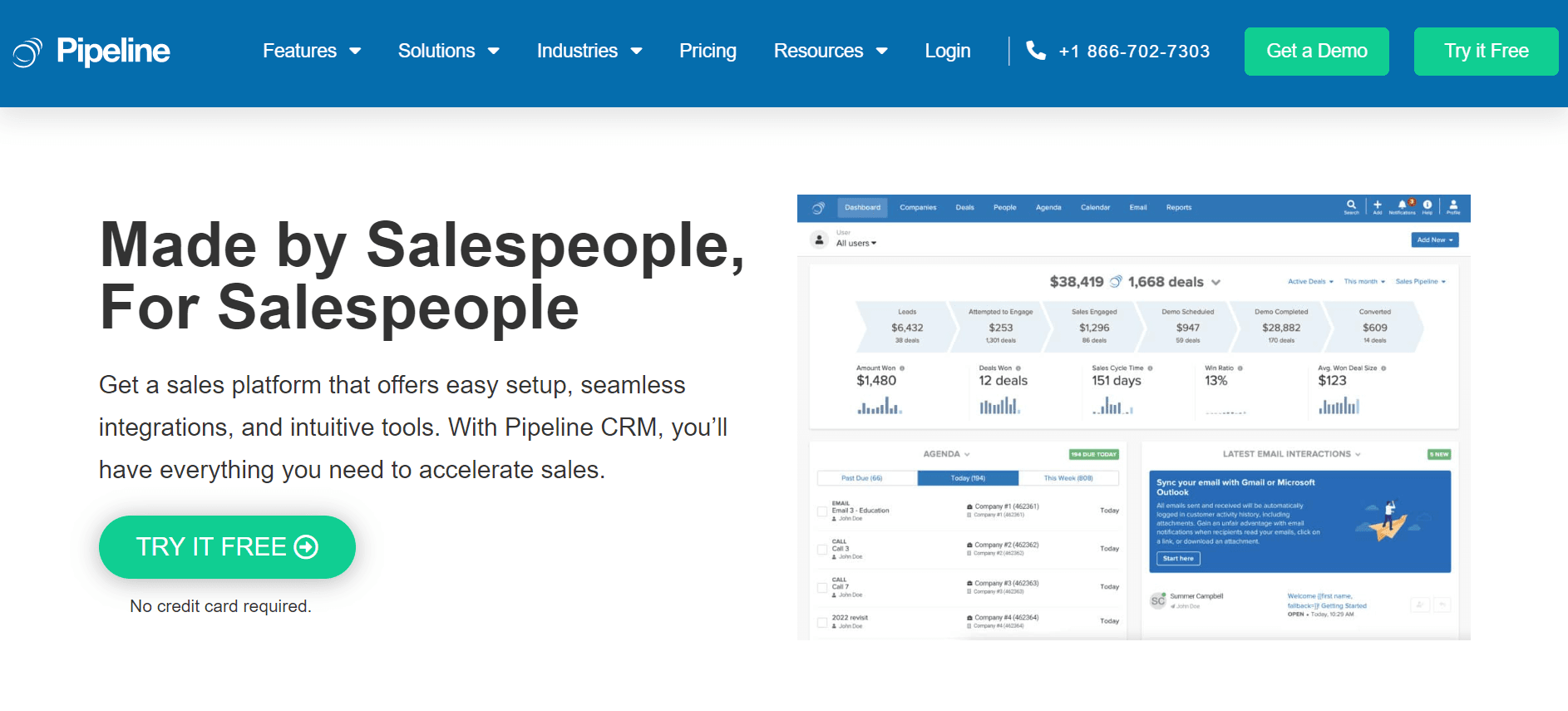This screenshot has width=1568, height=711.
Task: Open the Profile icon in dashboard
Action: (1453, 206)
